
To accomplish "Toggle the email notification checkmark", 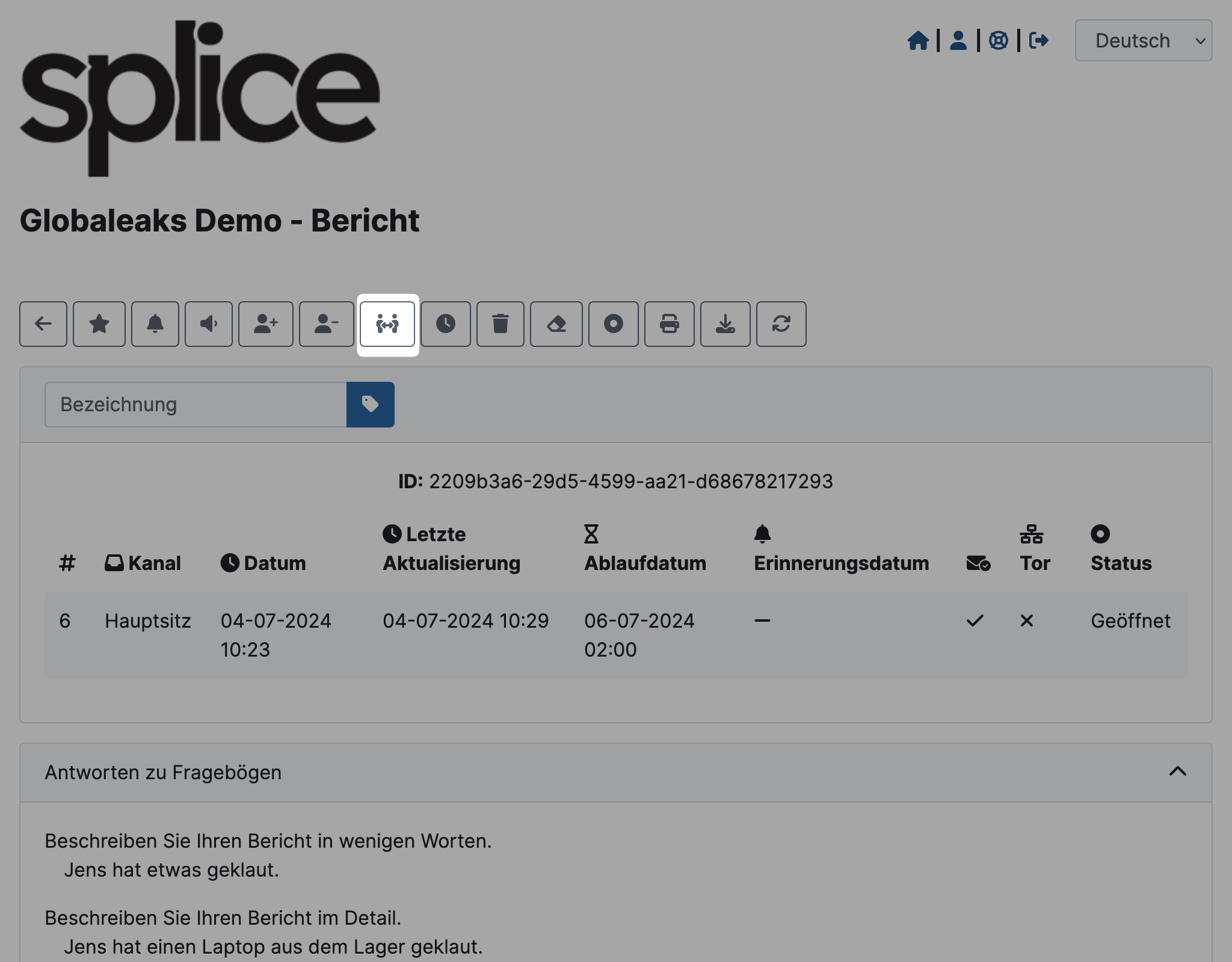I will click(975, 620).
